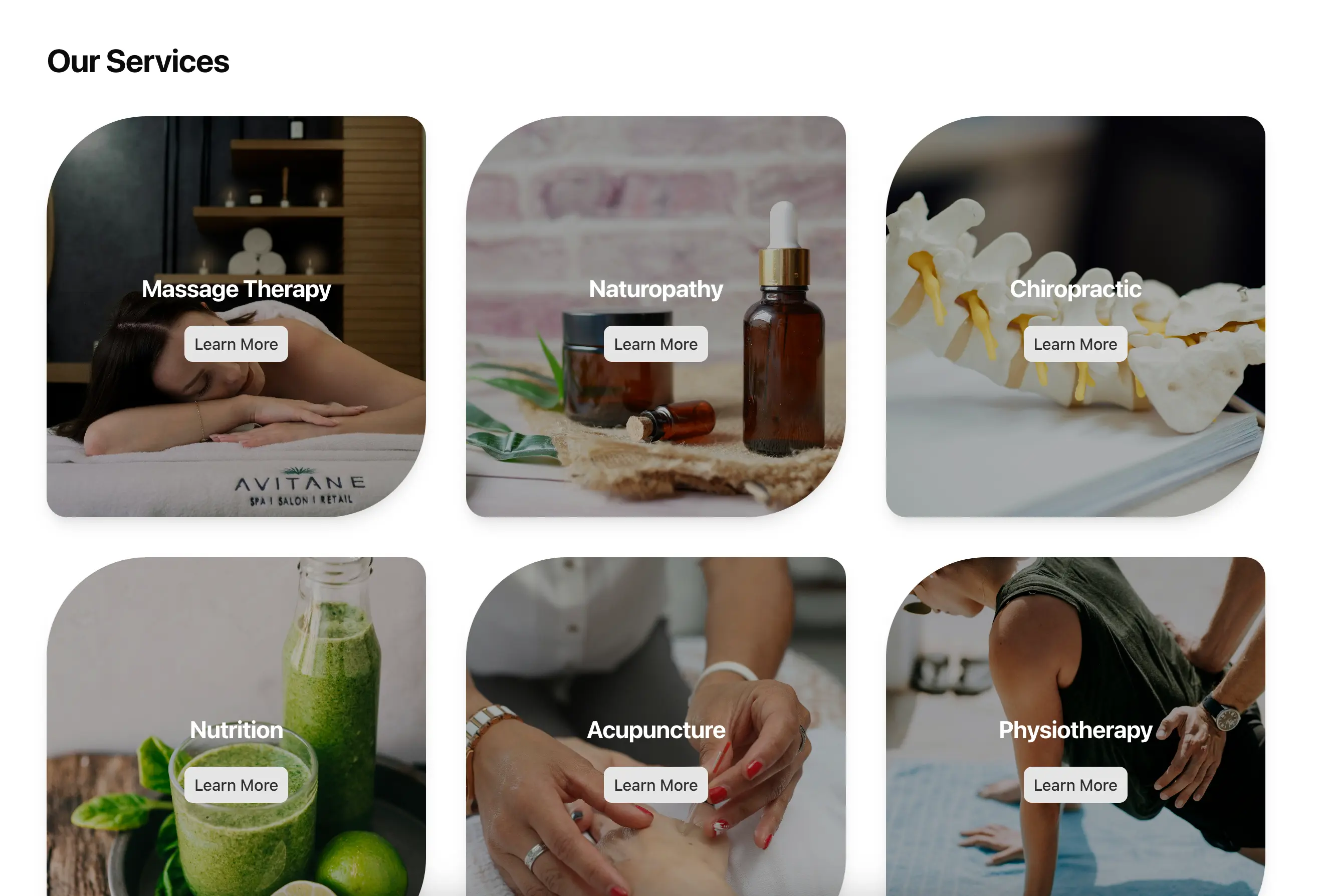Click Learn More for Acupuncture
The image size is (1324, 896).
point(655,785)
